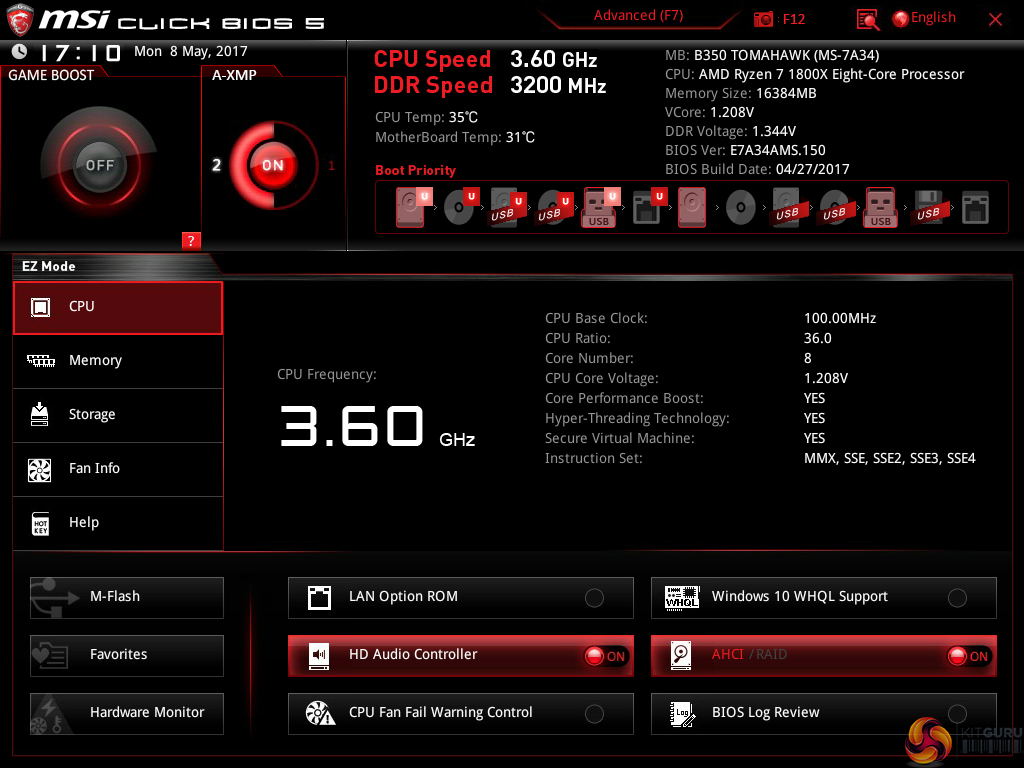Open the Favorites button

click(127, 656)
